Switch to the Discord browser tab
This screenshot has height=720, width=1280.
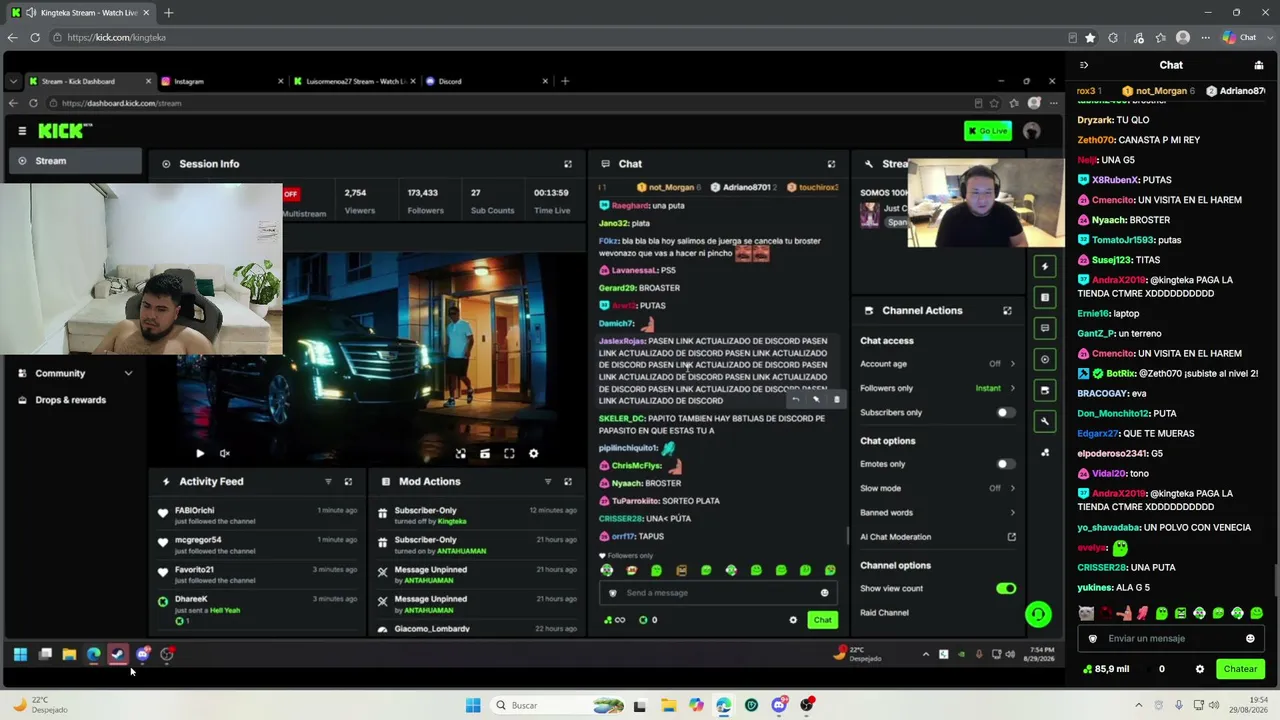click(x=486, y=81)
